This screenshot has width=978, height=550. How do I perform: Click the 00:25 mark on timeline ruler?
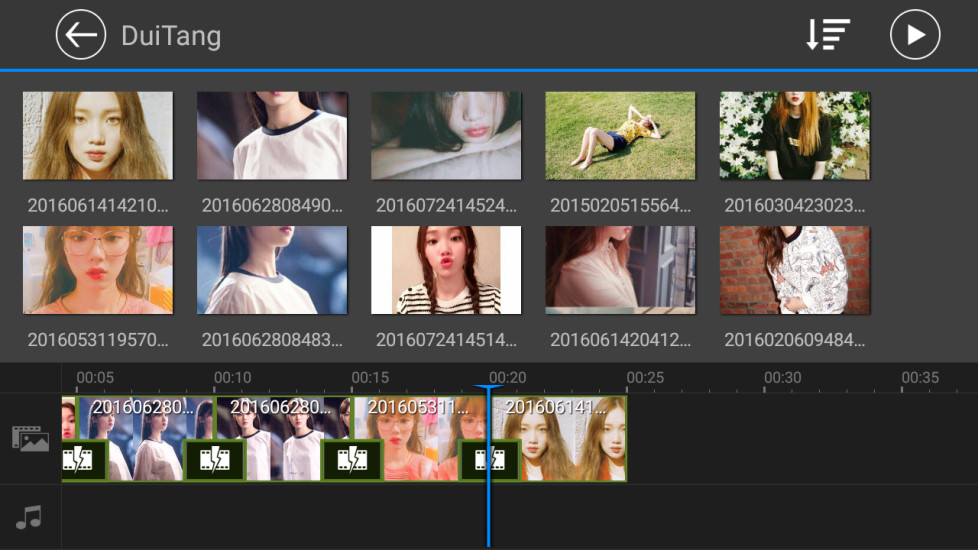click(x=645, y=378)
